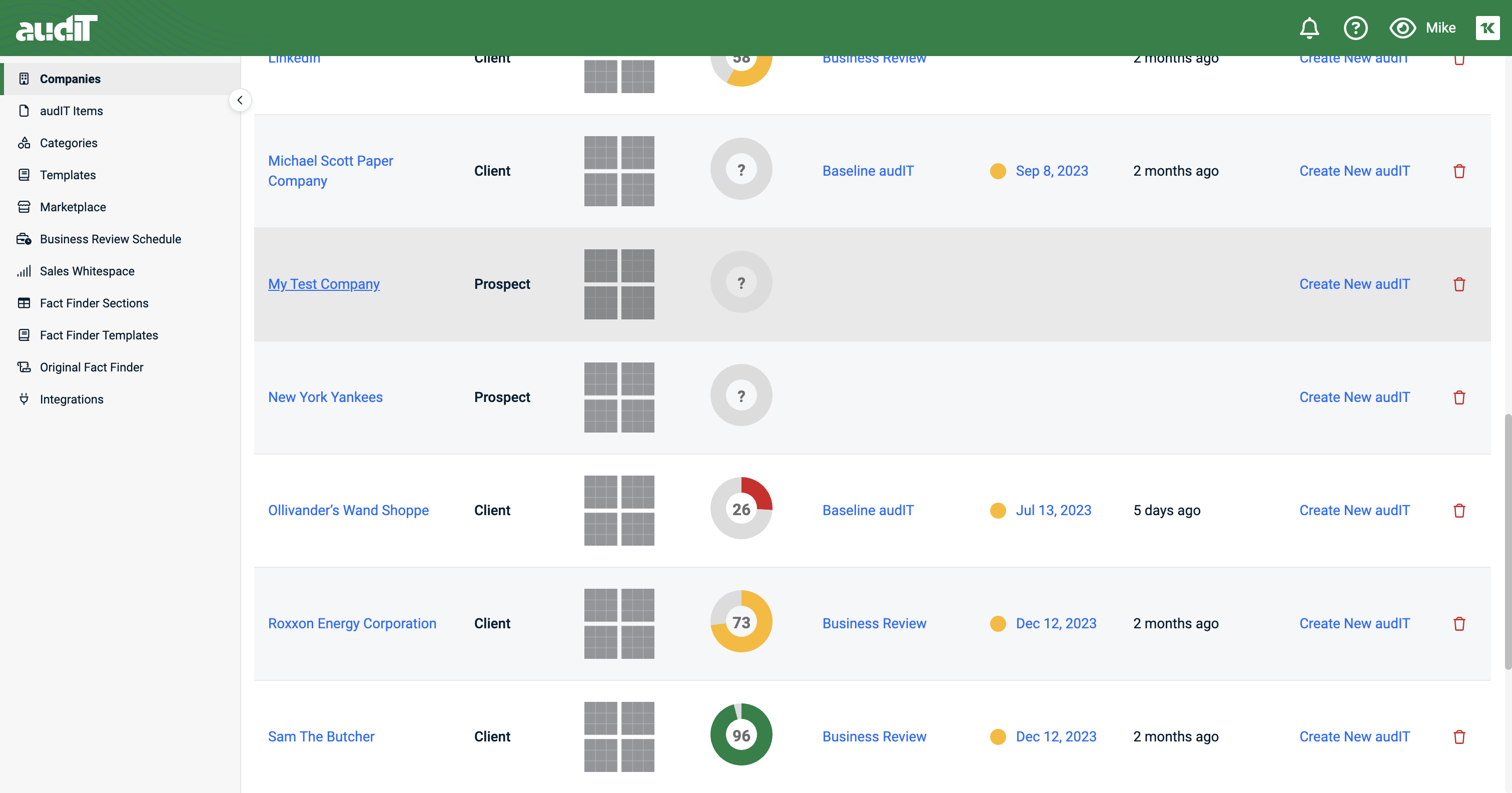Create New audIT for Sam The Butcher
1512x793 pixels.
click(x=1354, y=736)
